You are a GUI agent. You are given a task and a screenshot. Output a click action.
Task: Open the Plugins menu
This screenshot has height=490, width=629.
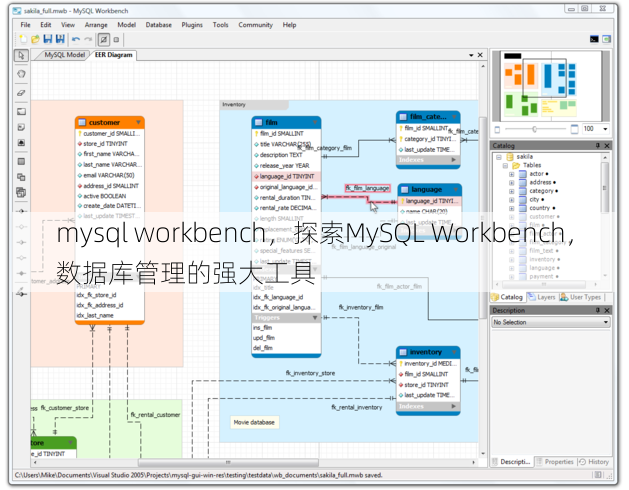[x=192, y=25]
